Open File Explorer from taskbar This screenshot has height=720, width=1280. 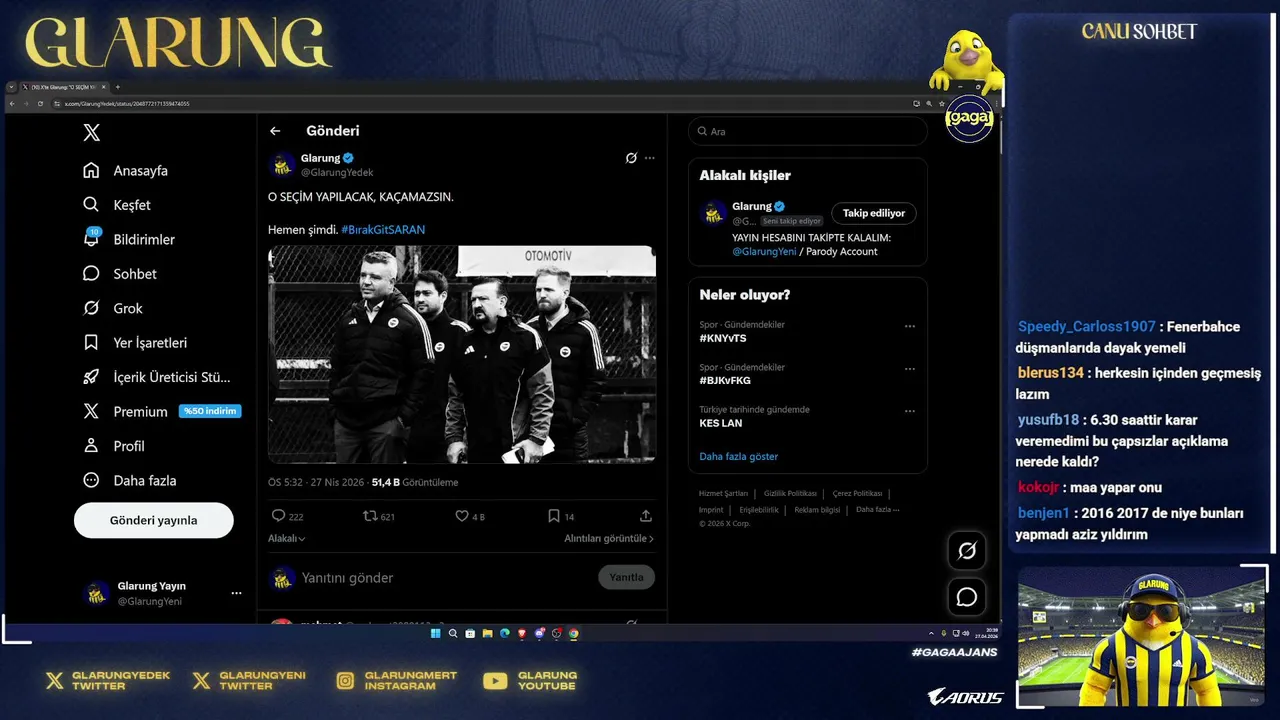[487, 633]
